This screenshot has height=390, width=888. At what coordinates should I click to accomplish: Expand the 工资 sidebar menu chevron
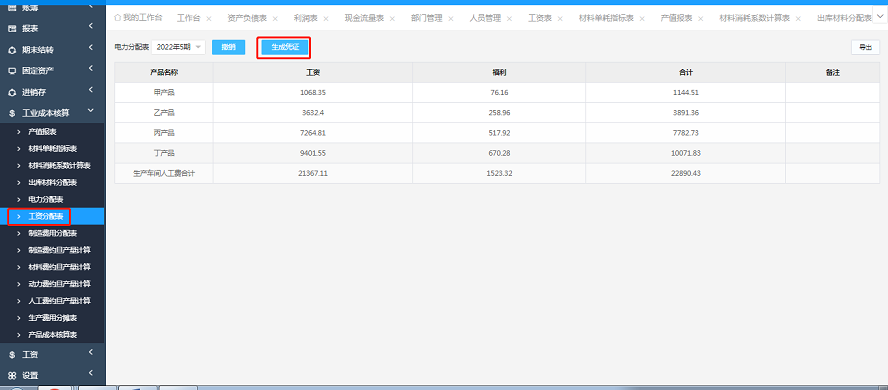coord(91,353)
